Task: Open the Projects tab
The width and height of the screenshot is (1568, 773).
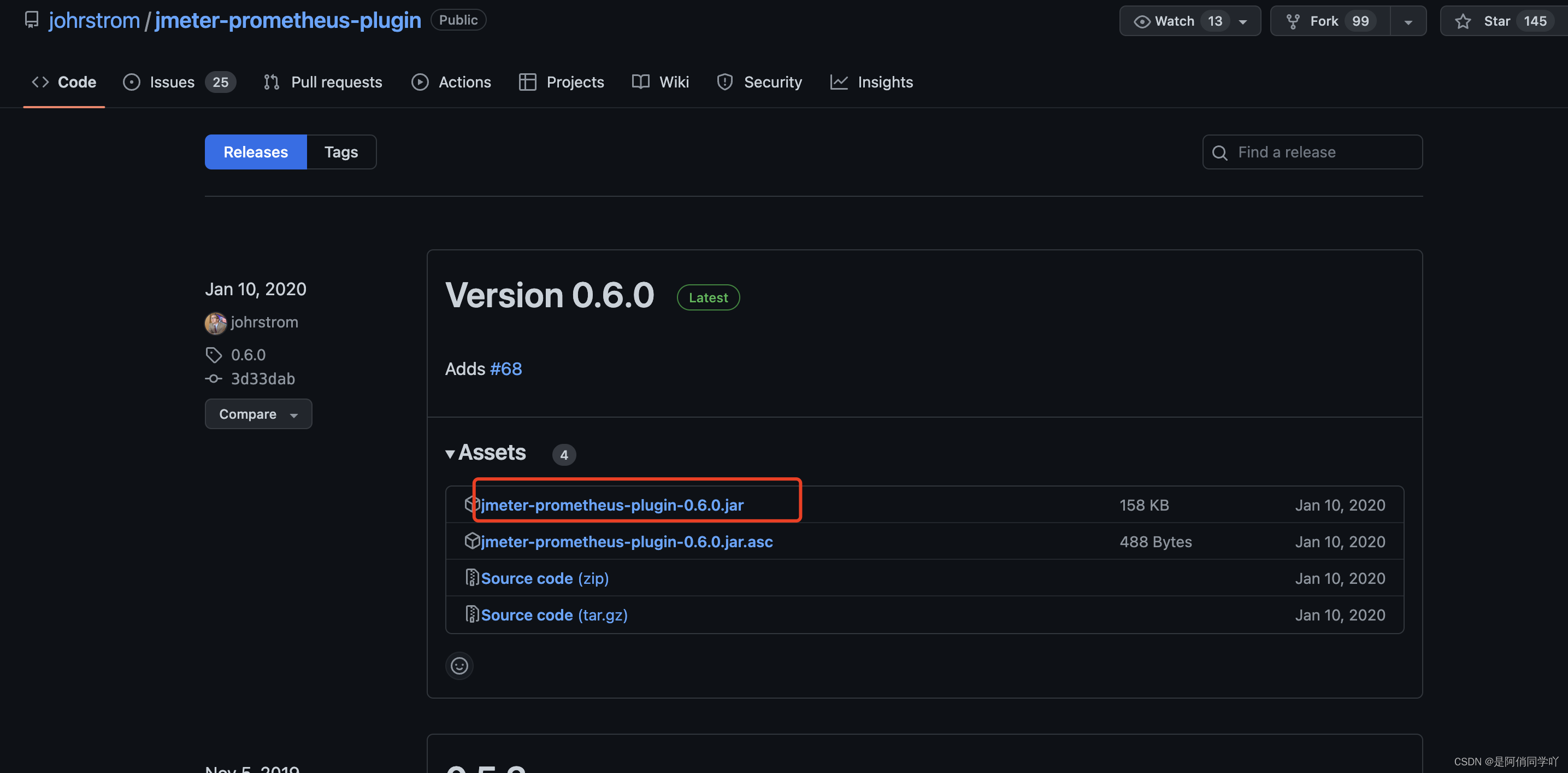Action: 561,81
